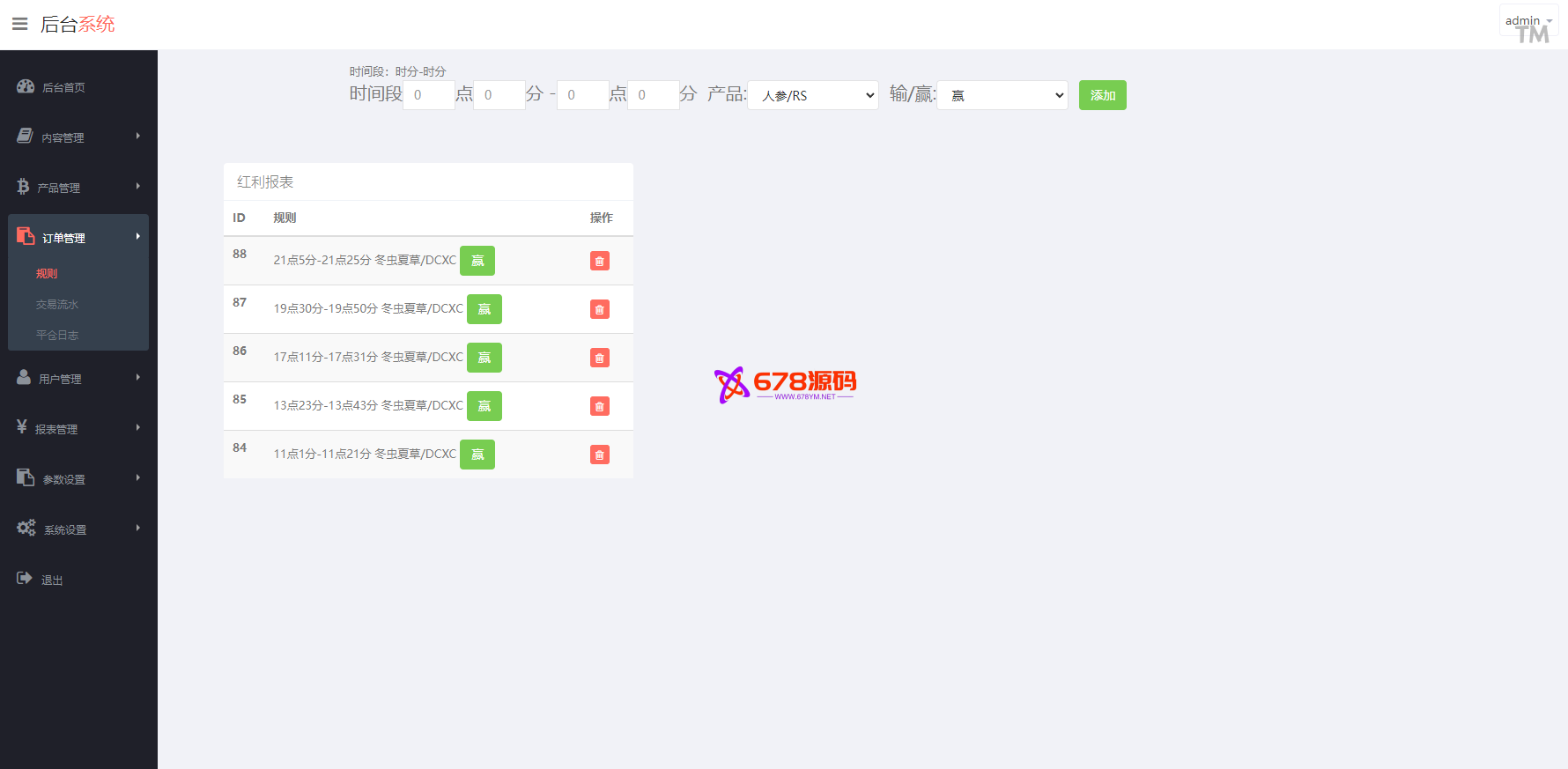Screen dimensions: 1568x769
Task: Open the admin user dropdown
Action: 1528,20
